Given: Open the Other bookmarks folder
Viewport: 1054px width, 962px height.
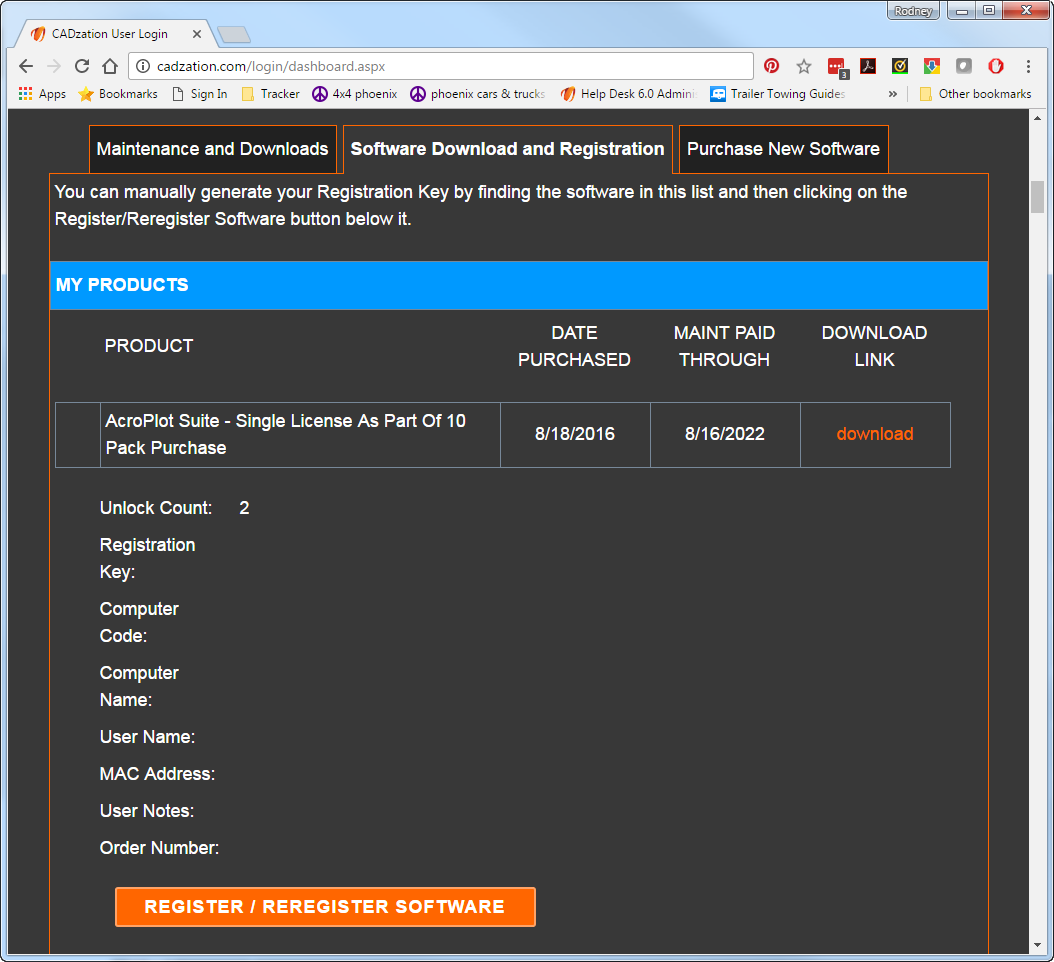Looking at the screenshot, I should (975, 93).
